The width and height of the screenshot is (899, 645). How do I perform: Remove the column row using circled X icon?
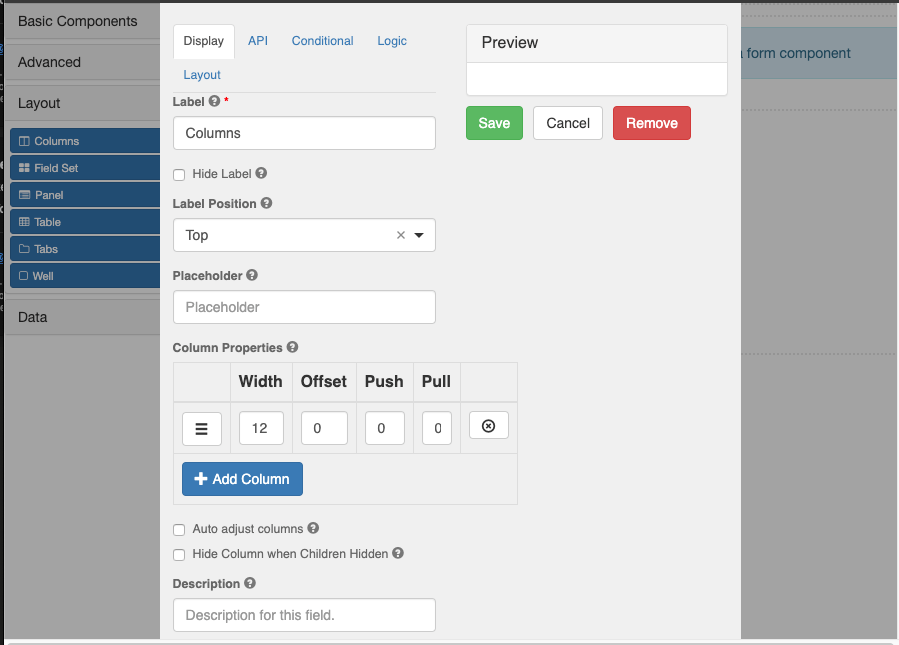[488, 425]
